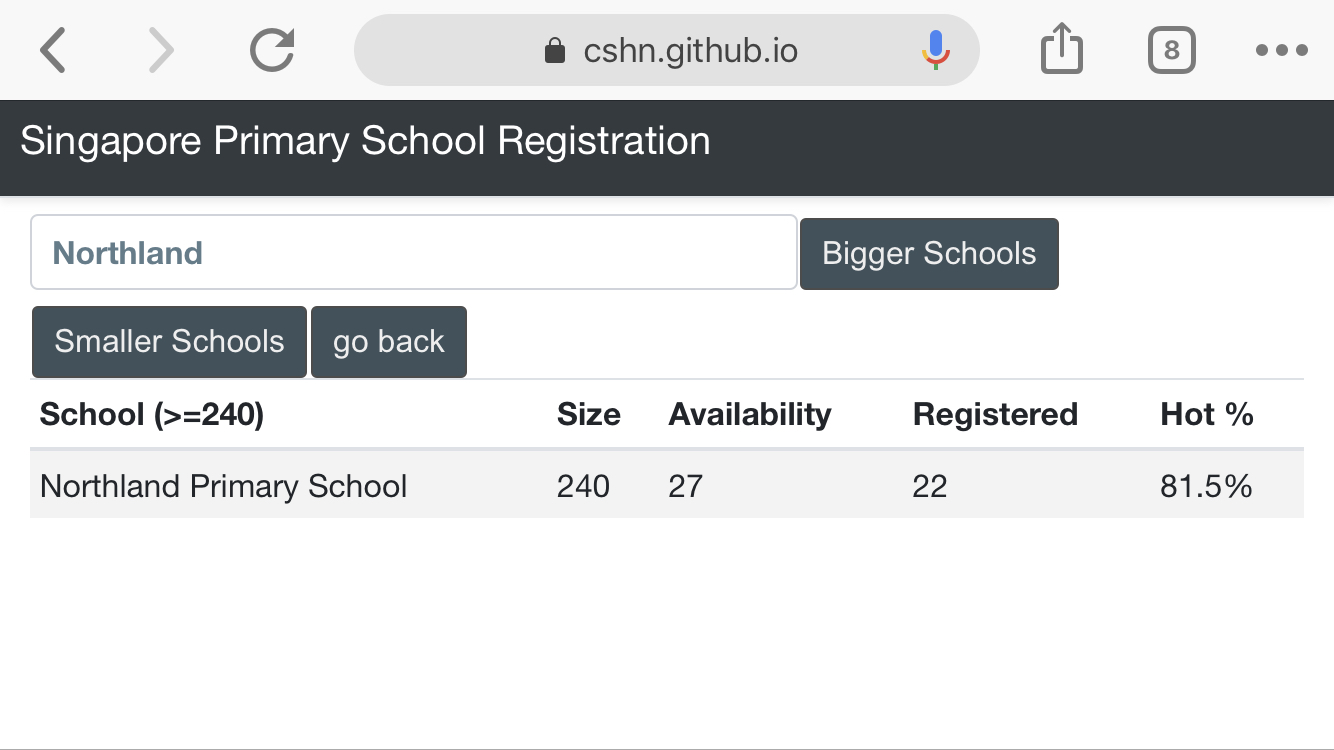This screenshot has height=750, width=1334.
Task: Tap the browser forward arrow
Action: coord(160,50)
